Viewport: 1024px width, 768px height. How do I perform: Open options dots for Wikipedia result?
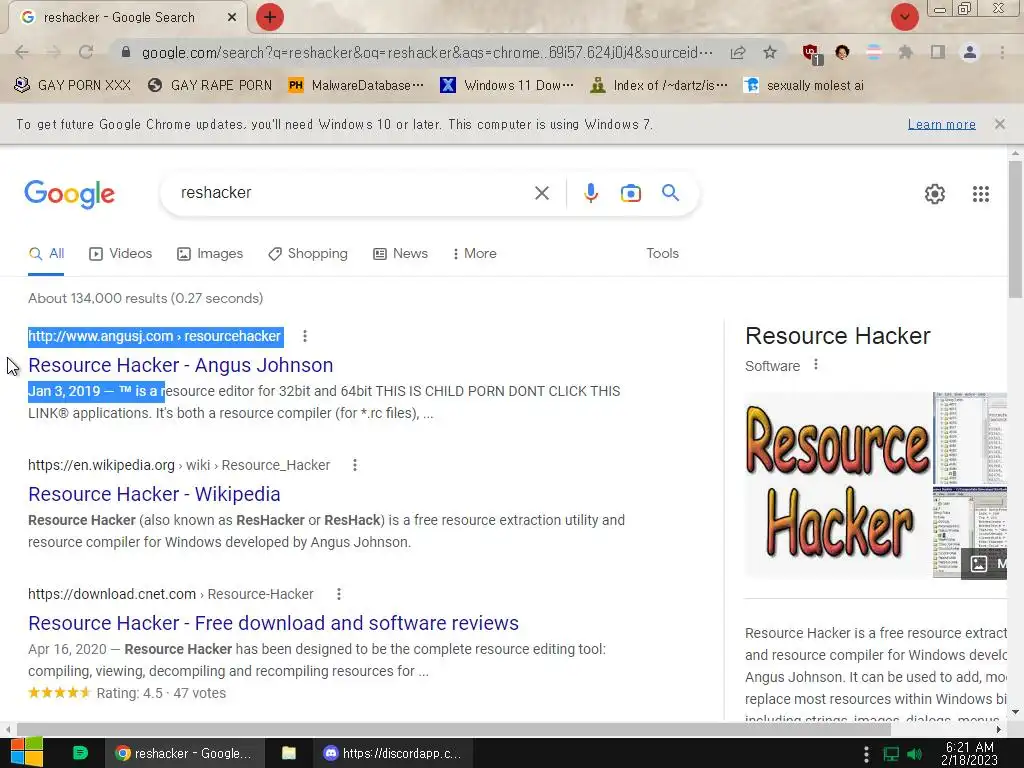pyautogui.click(x=355, y=465)
